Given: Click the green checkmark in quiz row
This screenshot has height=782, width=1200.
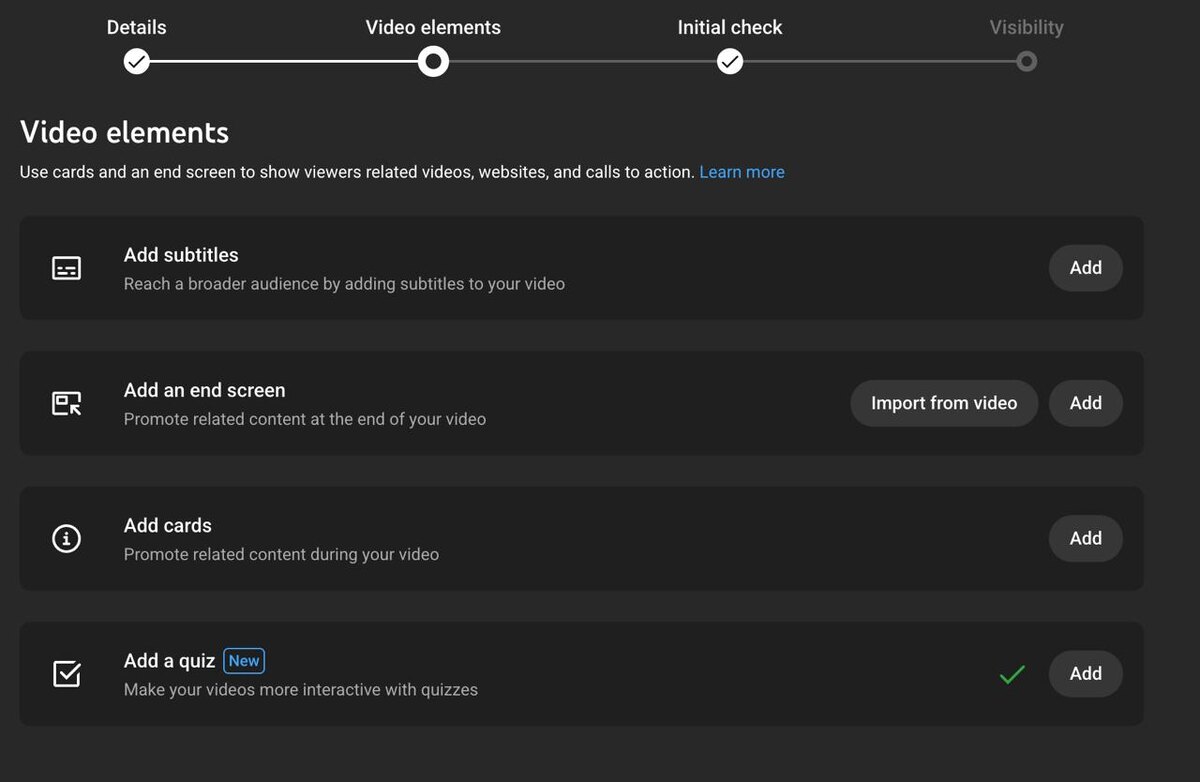Looking at the screenshot, I should click(x=1012, y=674).
